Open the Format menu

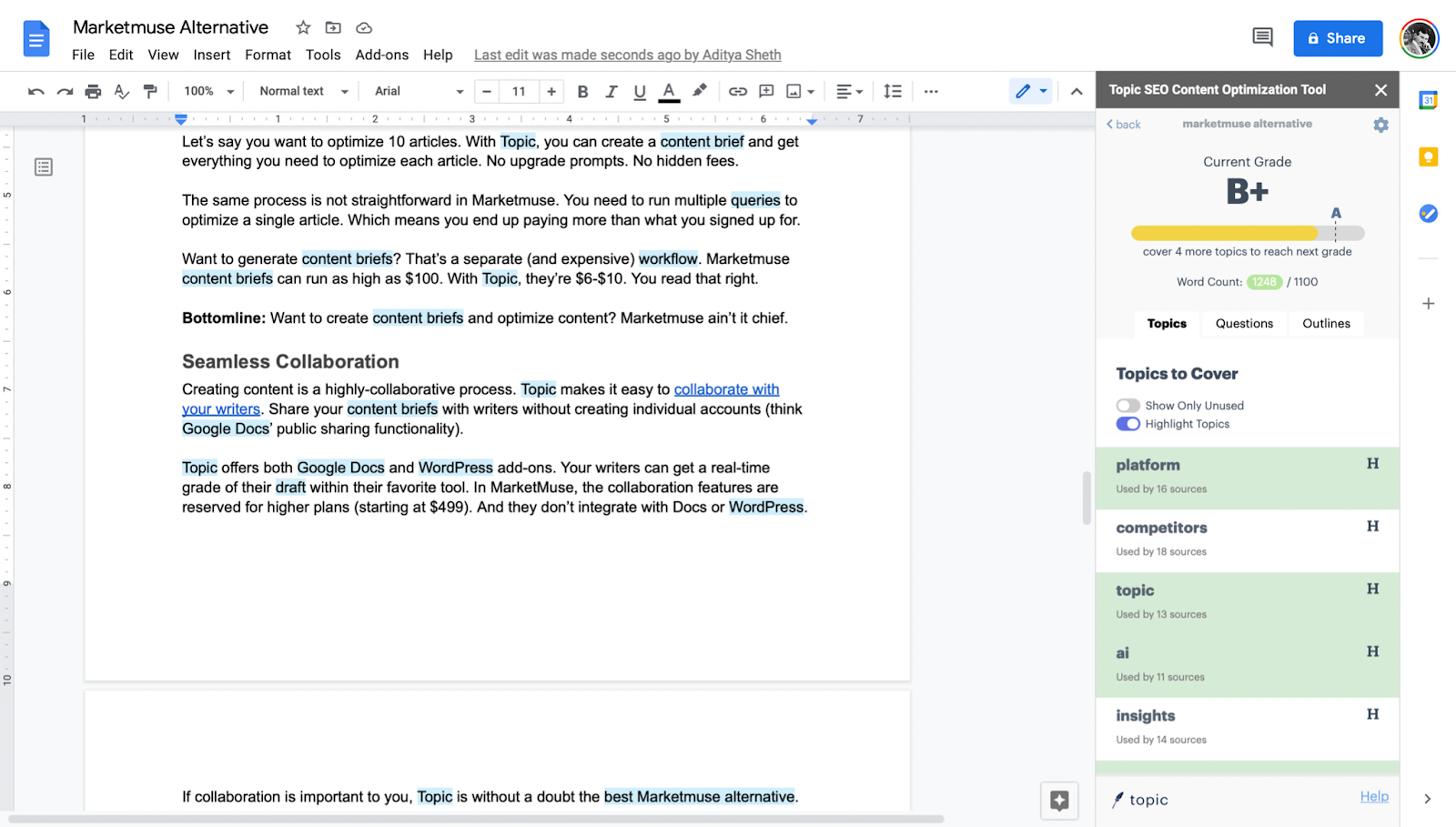point(268,55)
